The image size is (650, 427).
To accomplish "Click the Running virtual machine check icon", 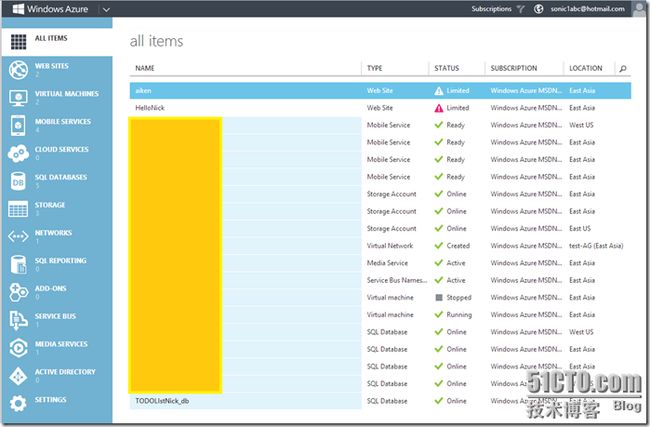I will 439,315.
